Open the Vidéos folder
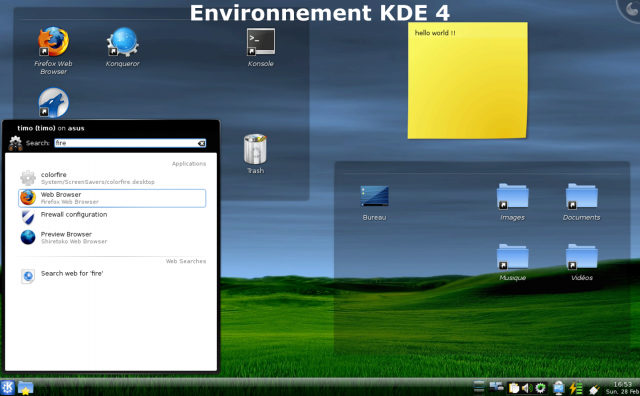Viewport: 640px width, 396px height. point(582,263)
